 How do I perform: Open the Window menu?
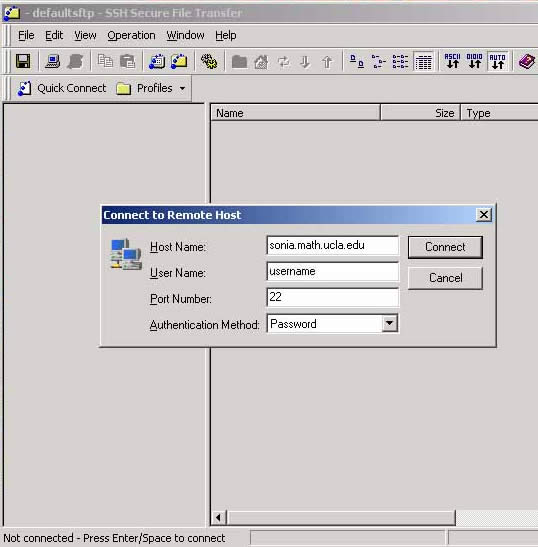[x=185, y=35]
